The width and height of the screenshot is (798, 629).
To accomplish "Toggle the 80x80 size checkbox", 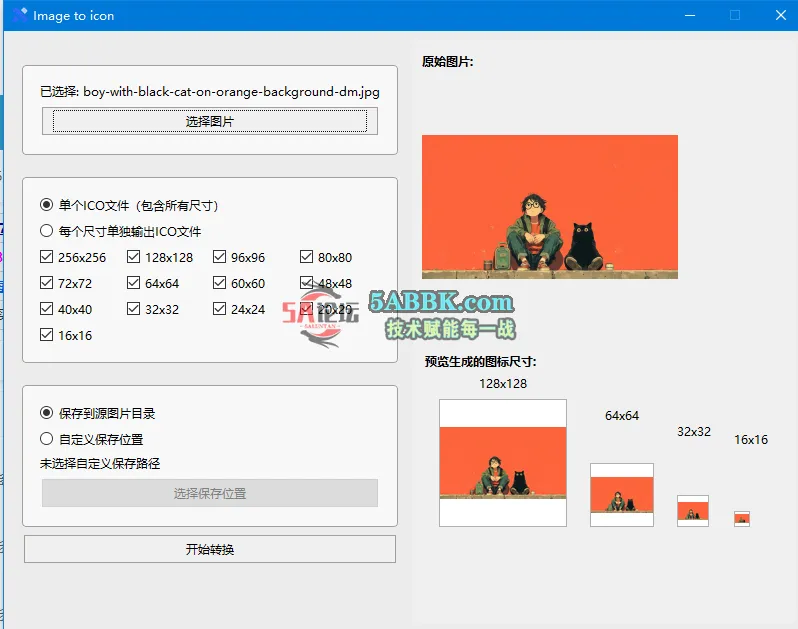I will point(306,256).
